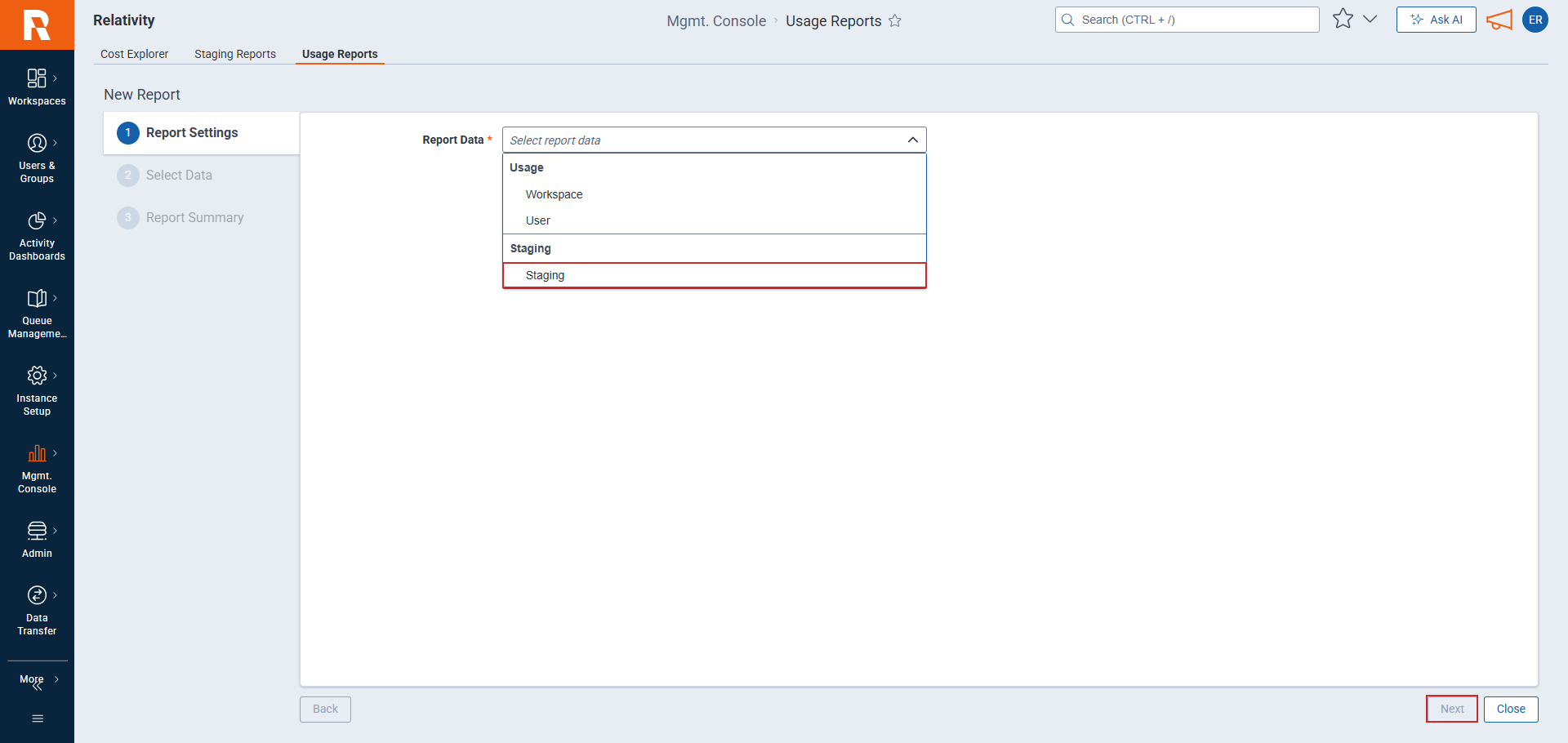Click Mgmt. Console breadcrumb link
1568x743 pixels.
716,21
